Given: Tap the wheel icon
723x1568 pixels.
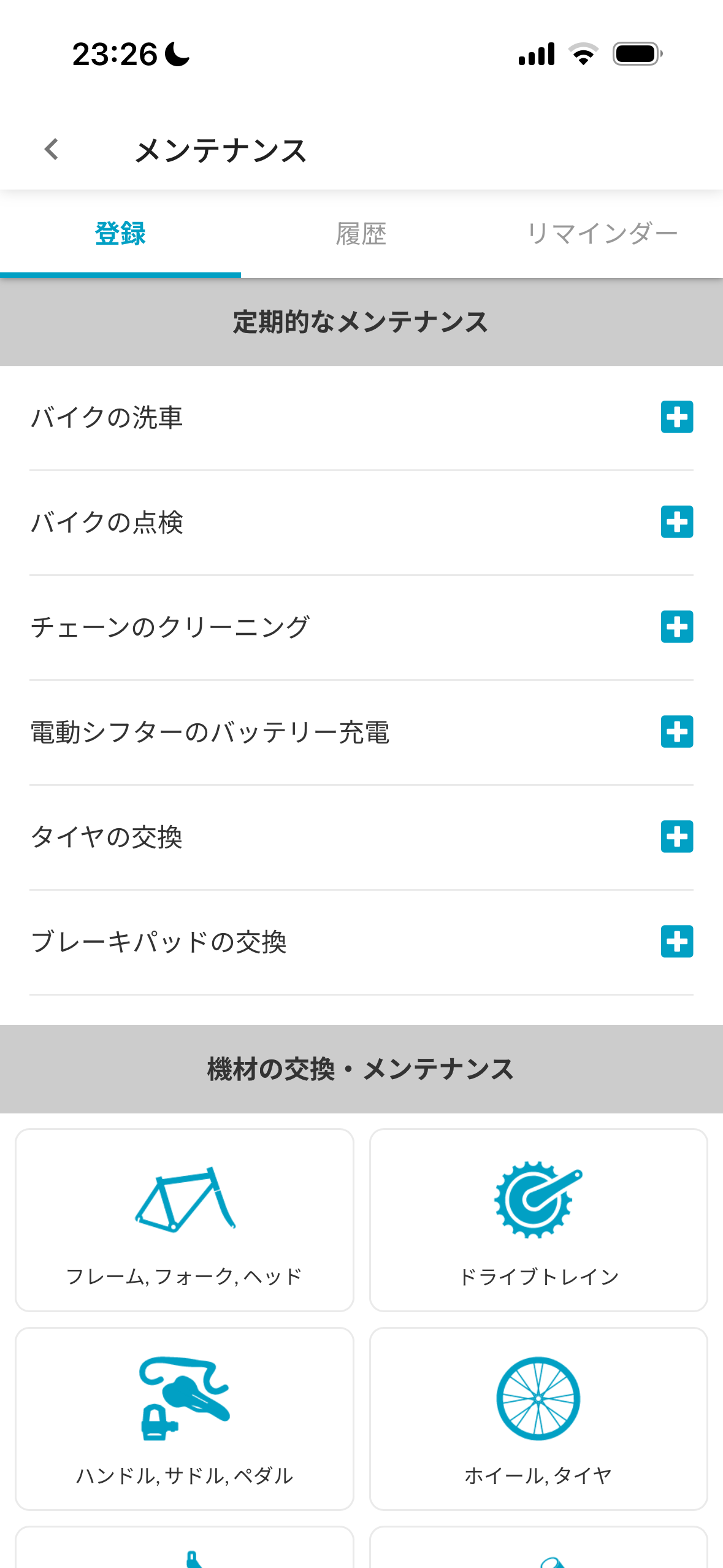Looking at the screenshot, I should [538, 1398].
